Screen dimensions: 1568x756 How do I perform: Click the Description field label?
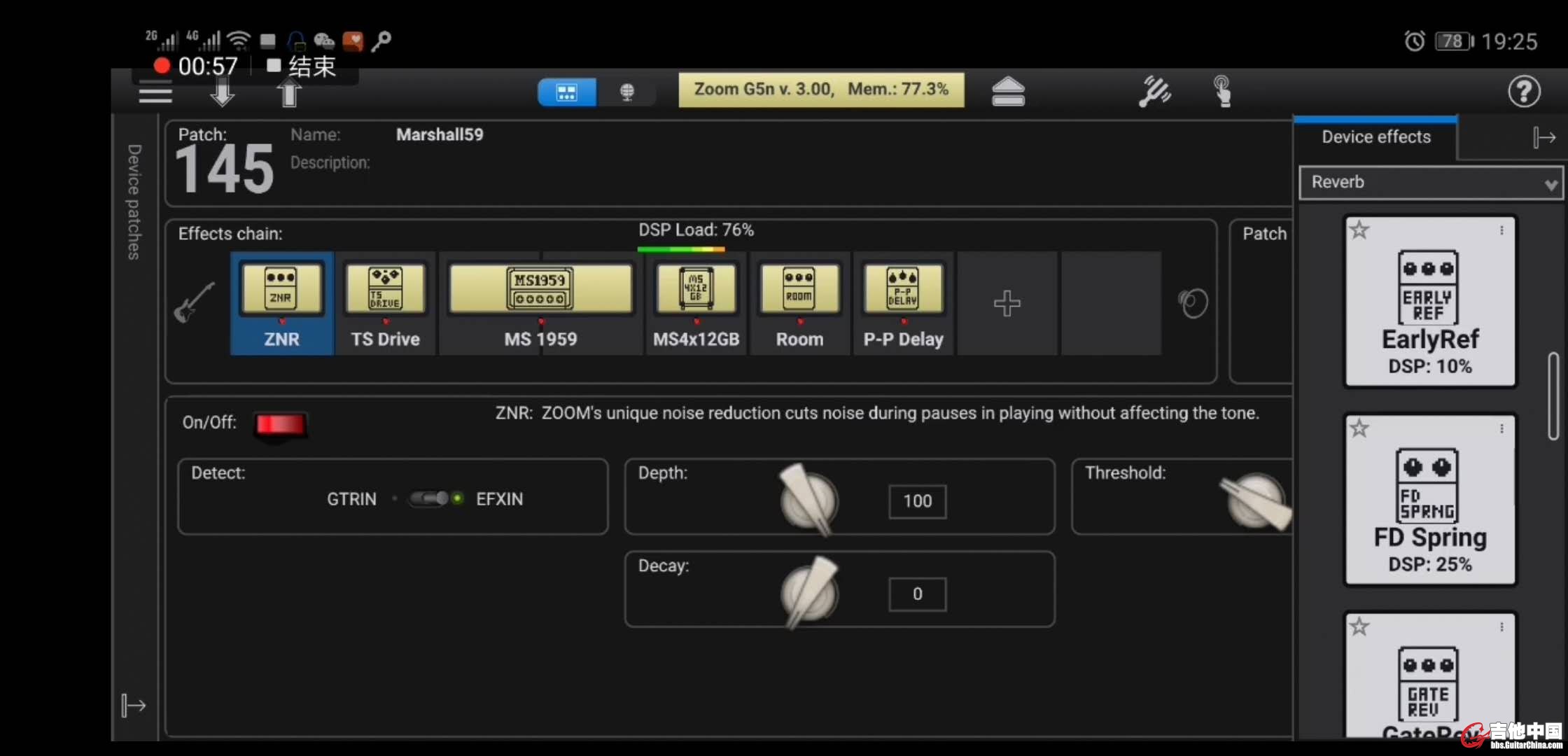330,162
